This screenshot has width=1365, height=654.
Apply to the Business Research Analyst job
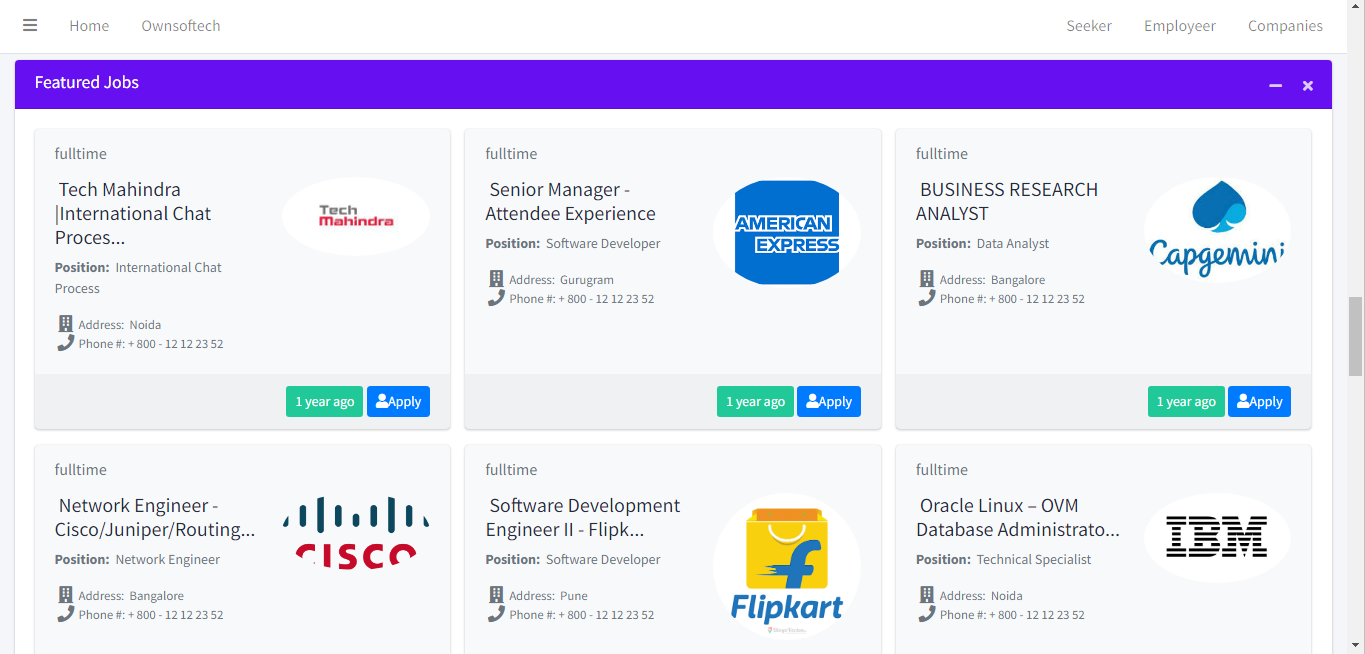pos(1259,402)
